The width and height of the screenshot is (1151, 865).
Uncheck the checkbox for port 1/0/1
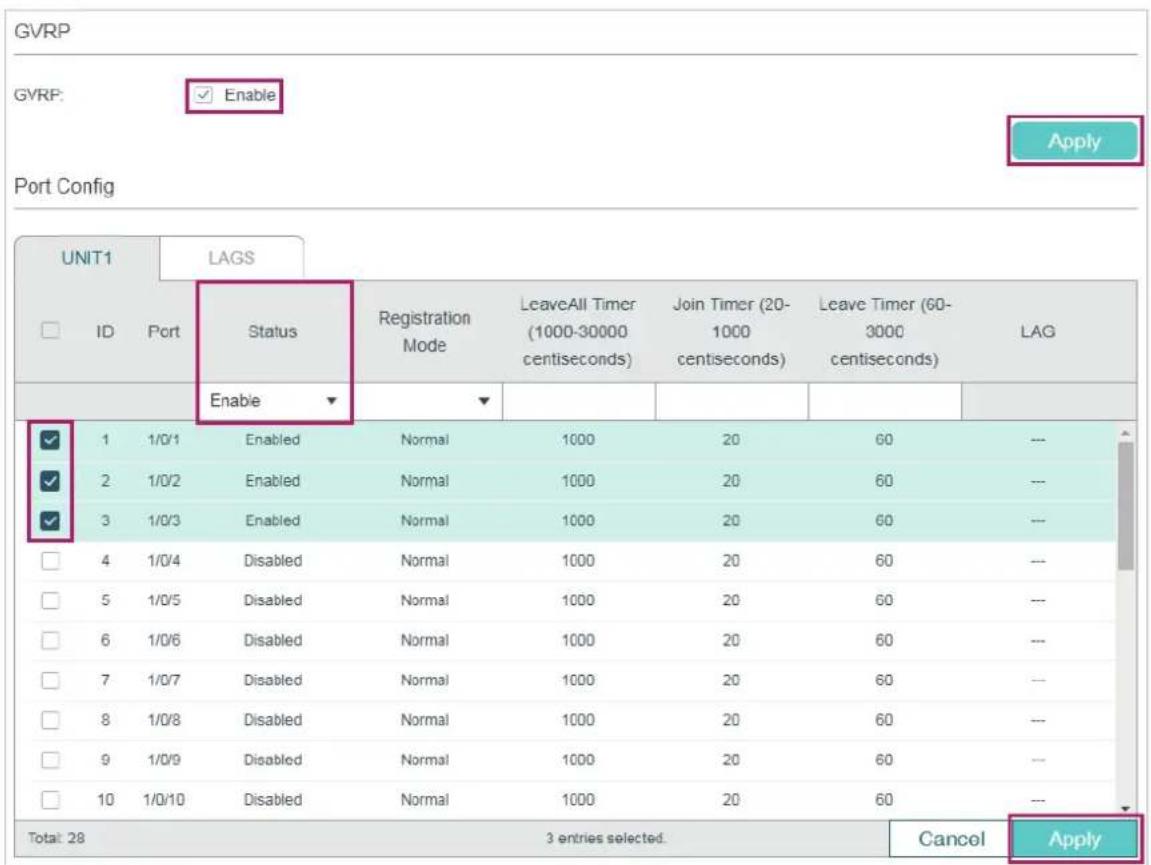pos(50,440)
